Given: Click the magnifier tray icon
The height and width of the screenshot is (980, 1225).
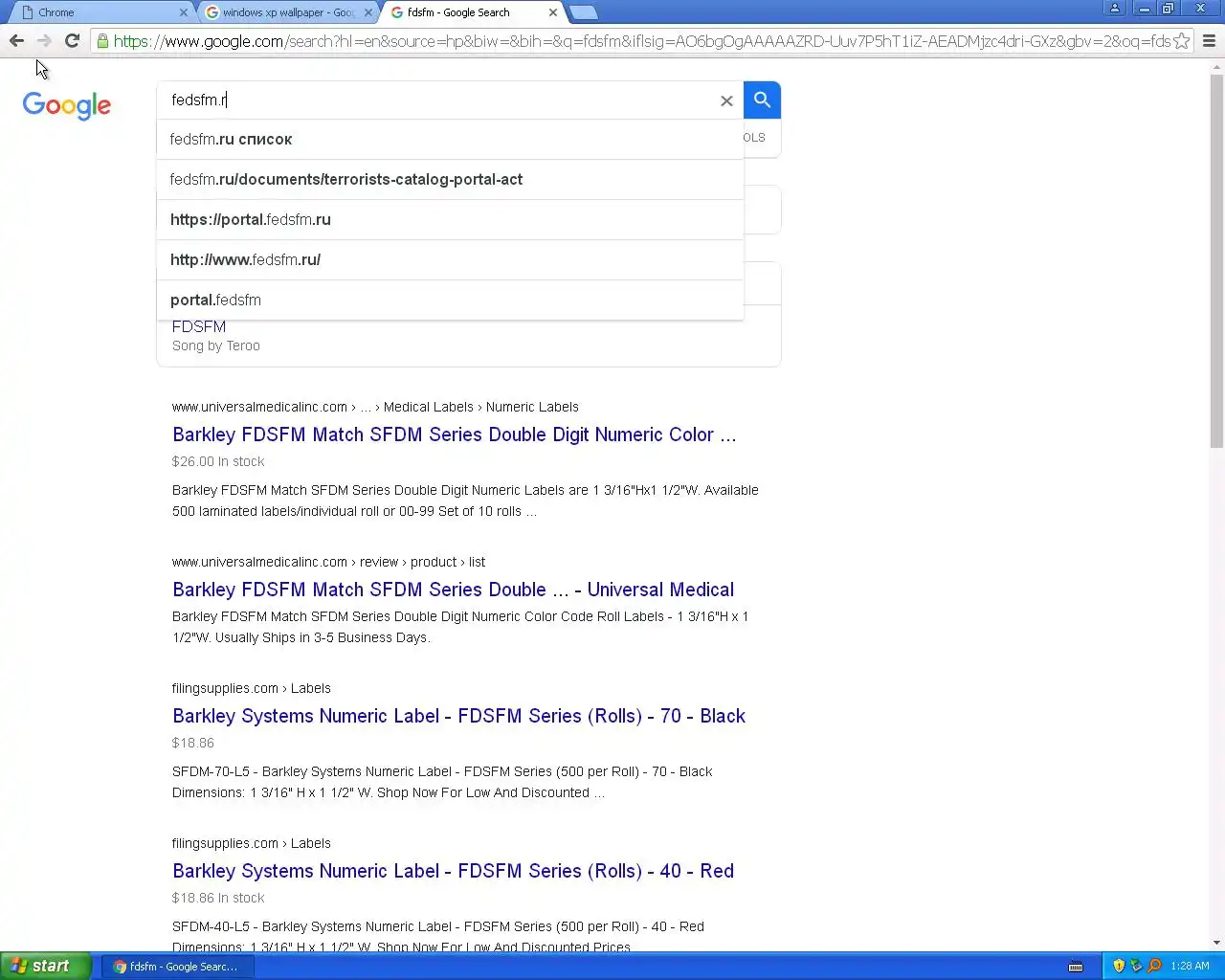Looking at the screenshot, I should (1154, 966).
